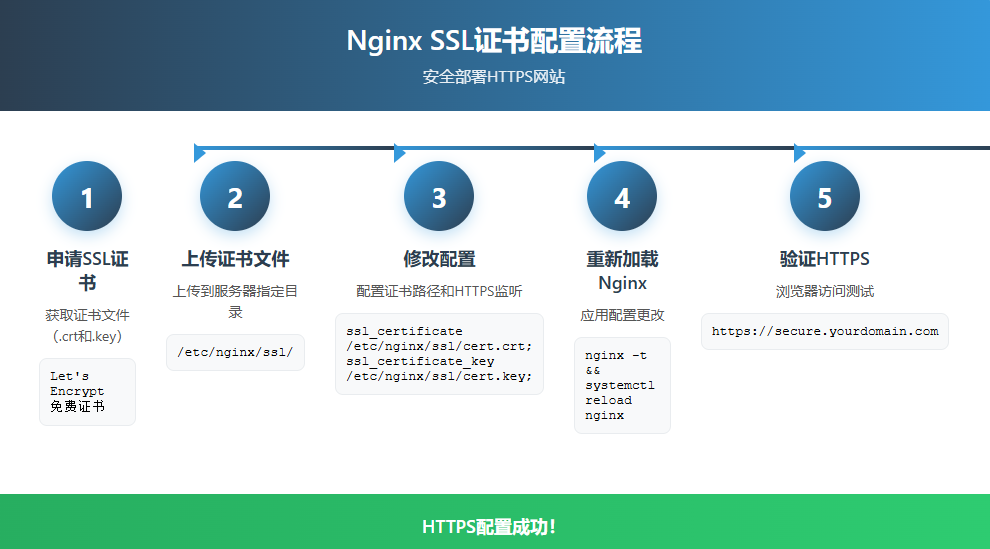The height and width of the screenshot is (549, 990).
Task: Select the step 5 circle icon
Action: pos(825,197)
